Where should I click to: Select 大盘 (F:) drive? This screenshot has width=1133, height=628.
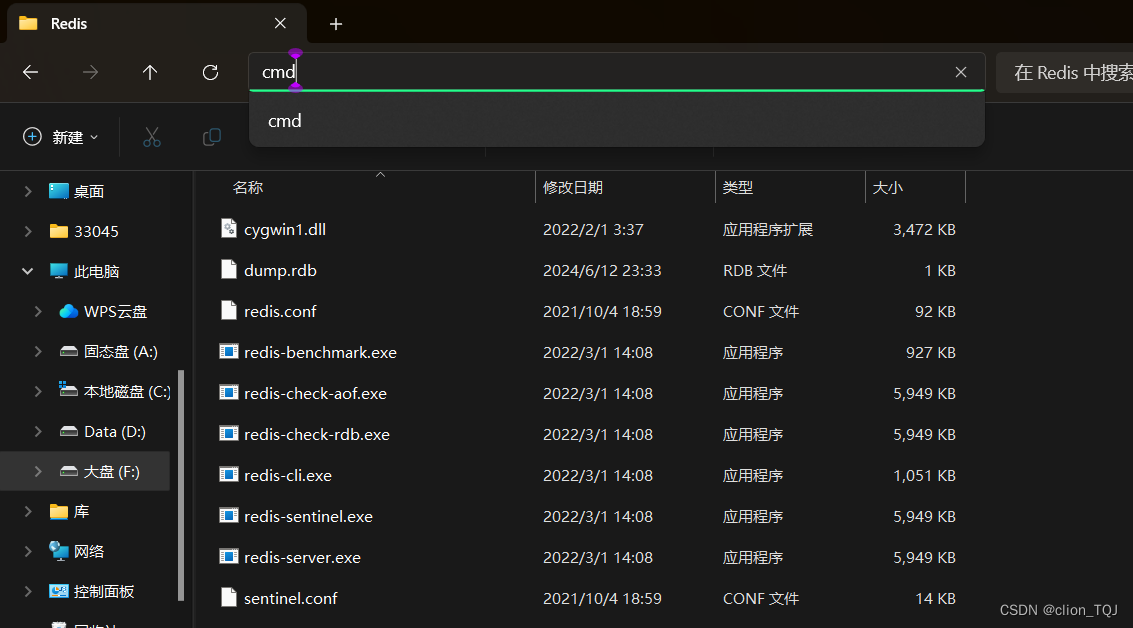click(100, 472)
